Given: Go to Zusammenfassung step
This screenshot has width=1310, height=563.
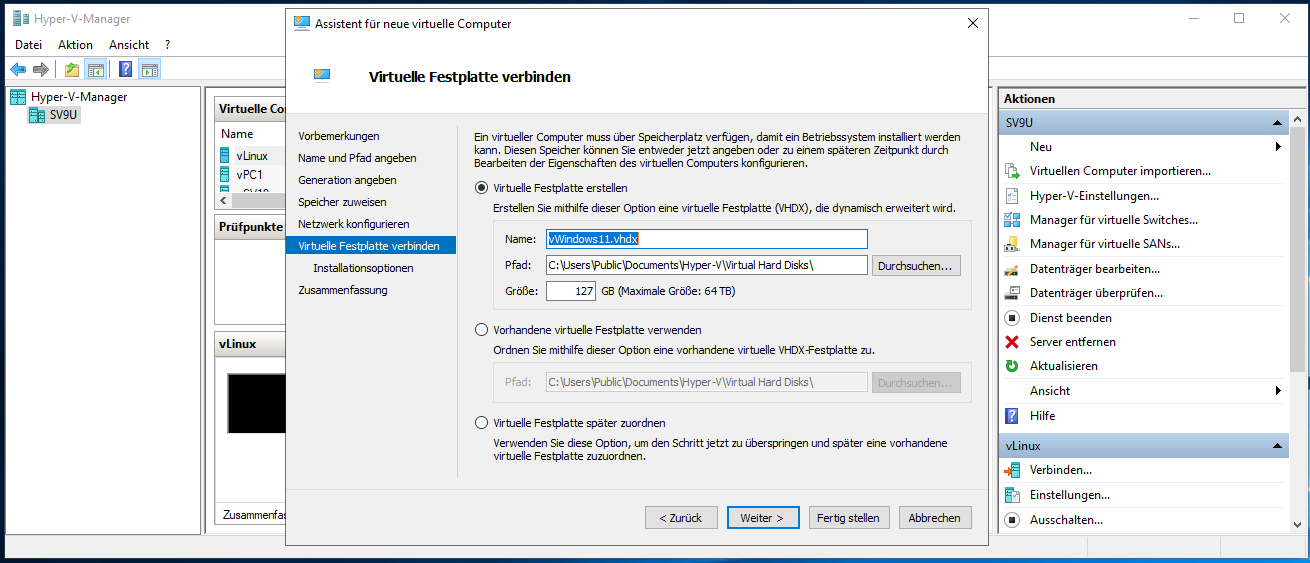Looking at the screenshot, I should [343, 290].
